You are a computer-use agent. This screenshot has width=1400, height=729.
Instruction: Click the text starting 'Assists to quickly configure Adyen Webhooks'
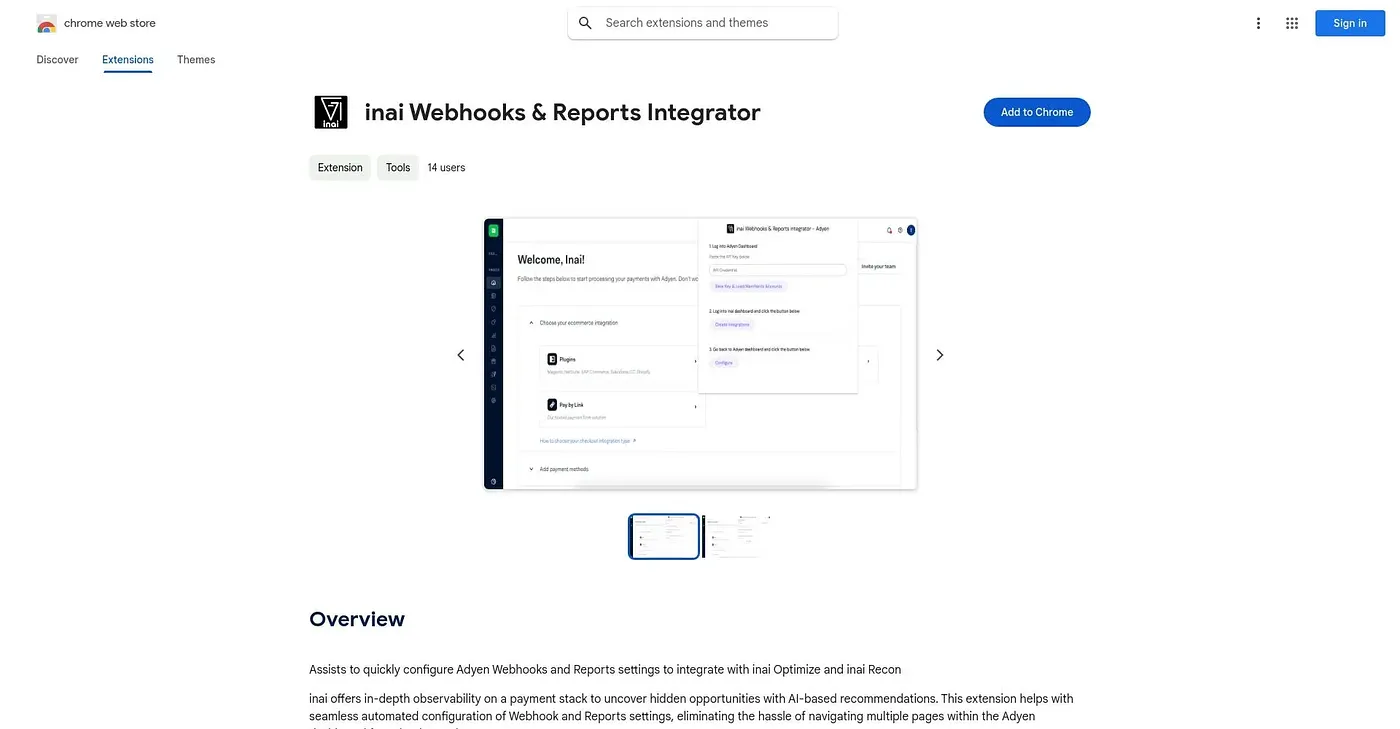pyautogui.click(x=605, y=669)
